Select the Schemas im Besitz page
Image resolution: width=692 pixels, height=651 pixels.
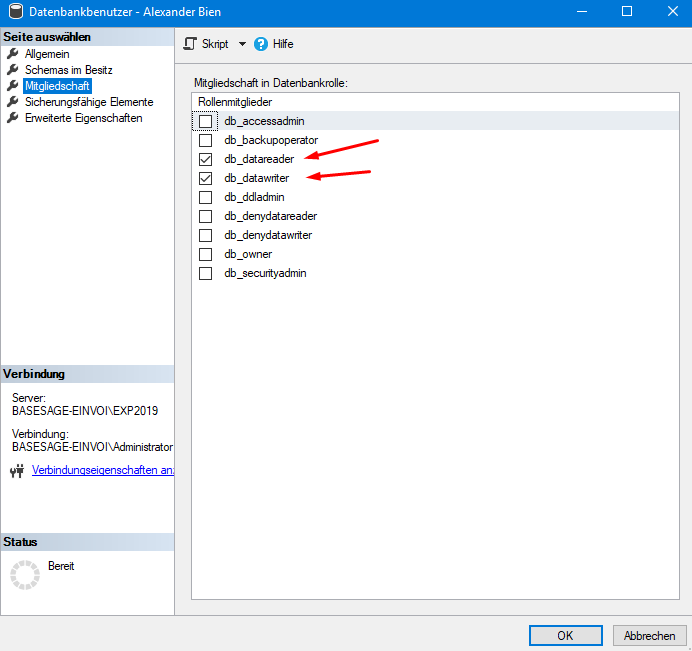68,70
